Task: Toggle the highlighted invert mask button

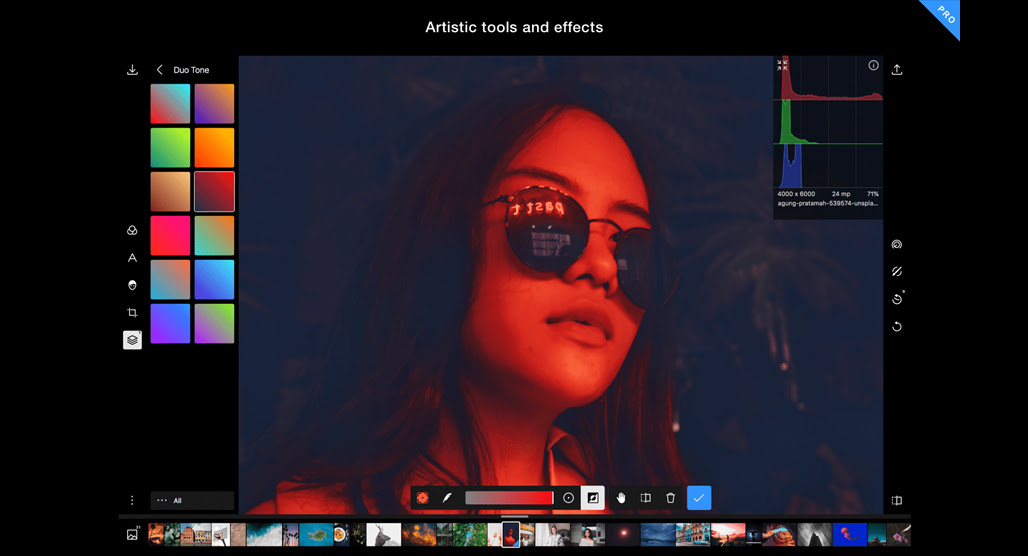Action: tap(593, 498)
